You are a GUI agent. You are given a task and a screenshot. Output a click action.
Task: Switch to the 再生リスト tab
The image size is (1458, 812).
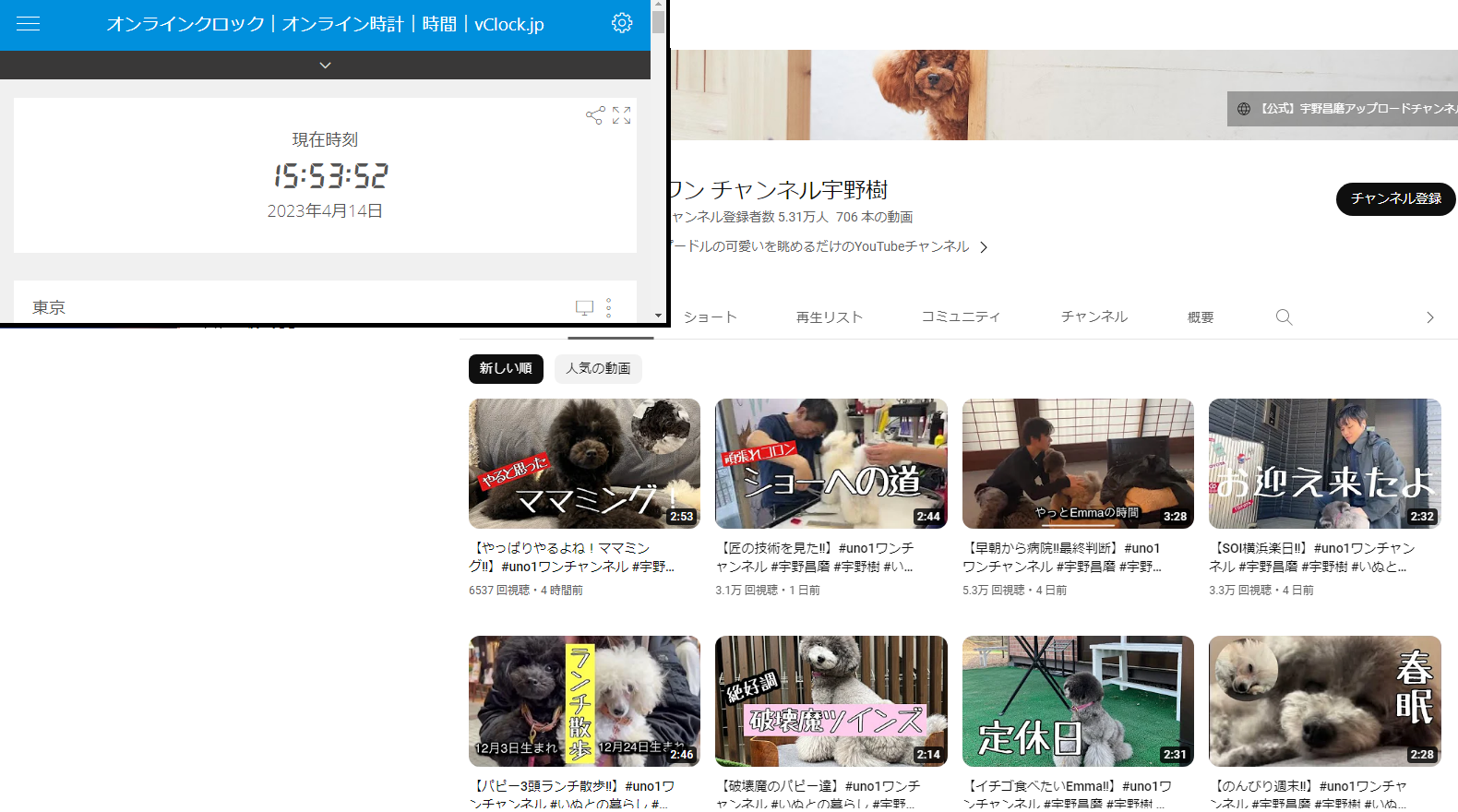[x=830, y=317]
